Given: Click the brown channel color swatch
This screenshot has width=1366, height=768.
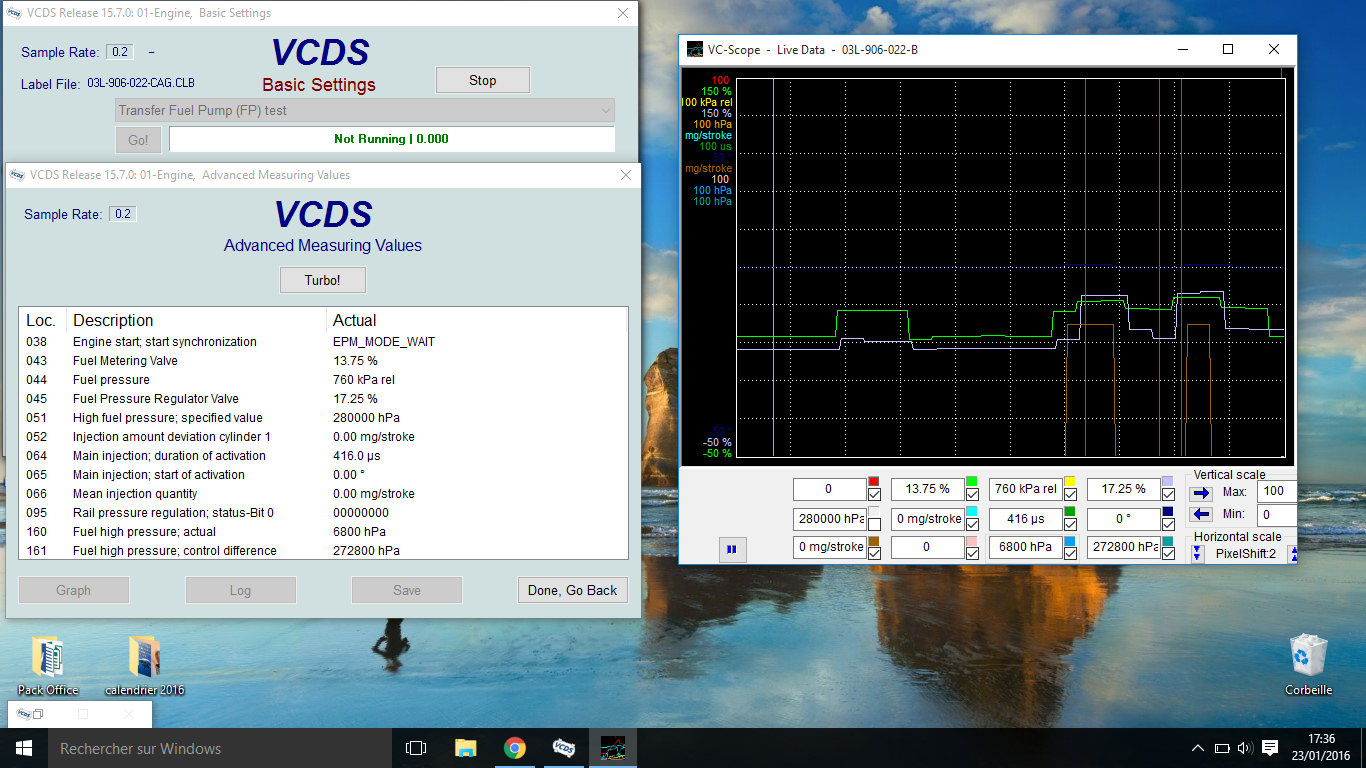Looking at the screenshot, I should [x=874, y=541].
